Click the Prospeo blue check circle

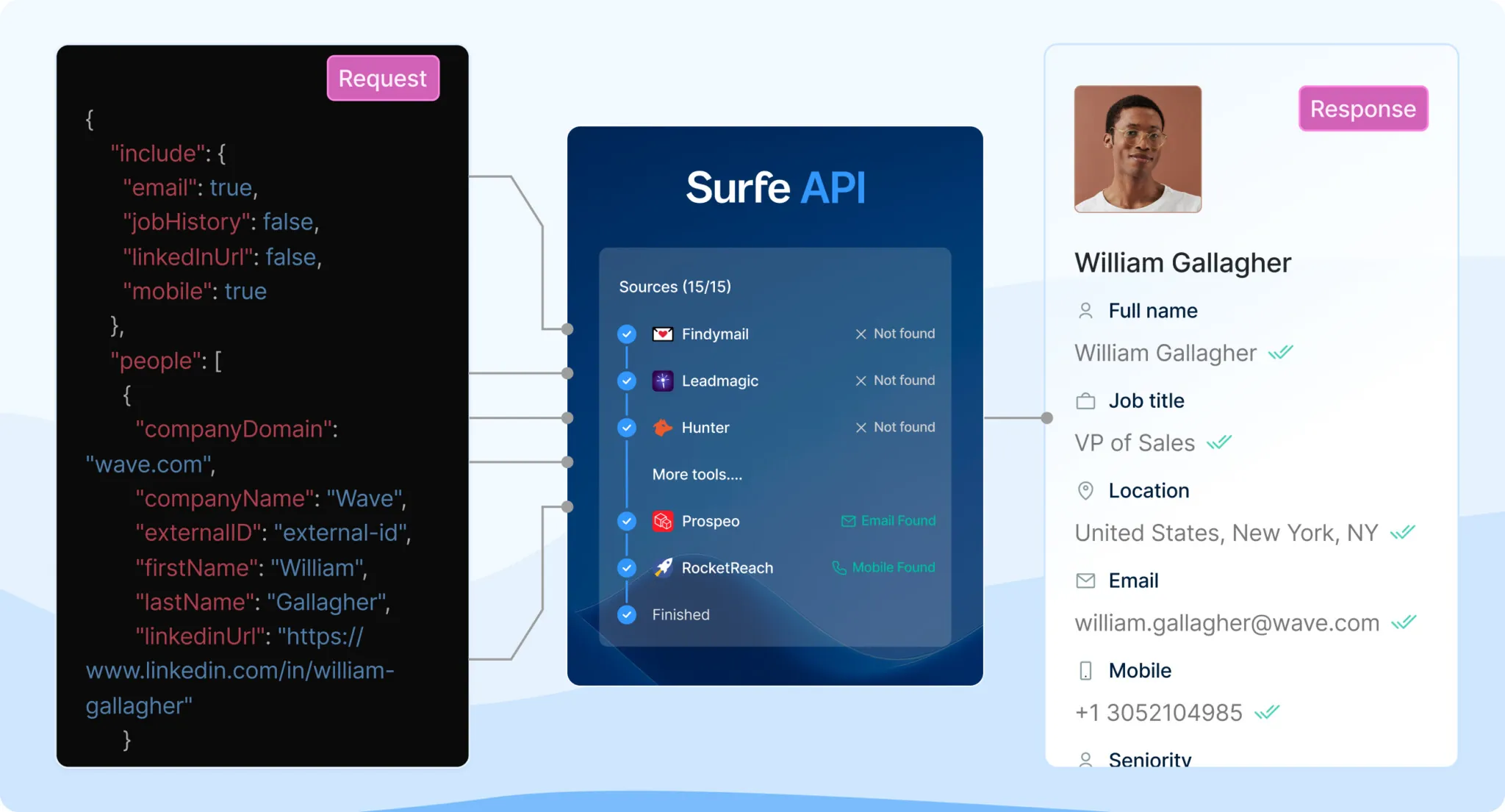click(x=627, y=521)
